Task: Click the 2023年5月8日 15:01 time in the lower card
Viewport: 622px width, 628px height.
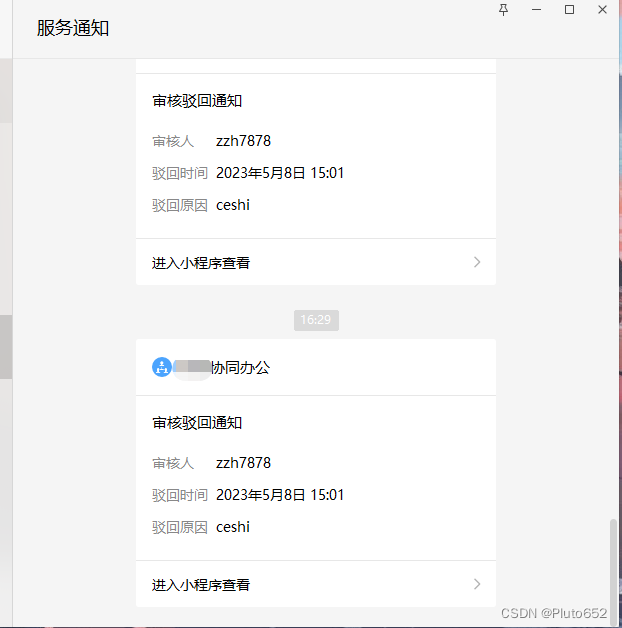Action: pos(280,495)
